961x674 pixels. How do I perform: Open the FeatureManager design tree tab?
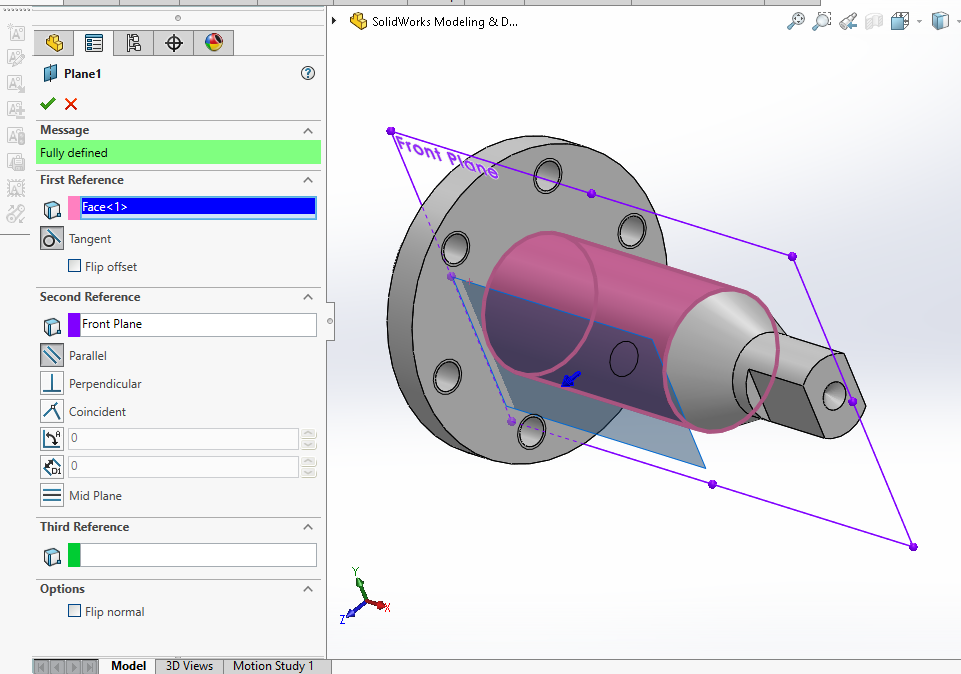(x=54, y=42)
